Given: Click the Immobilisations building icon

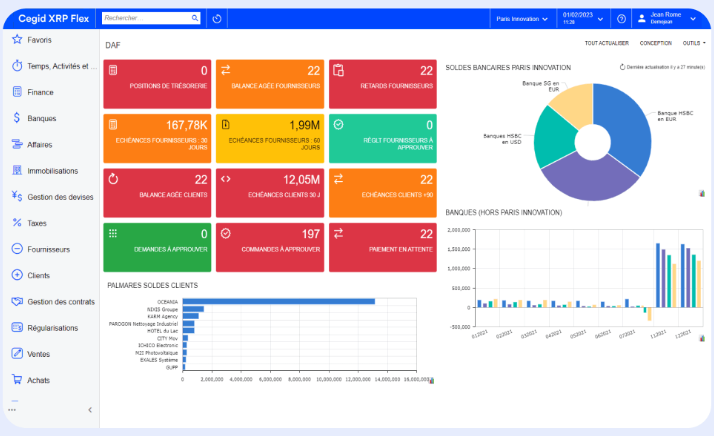Looking at the screenshot, I should pyautogui.click(x=17, y=170).
